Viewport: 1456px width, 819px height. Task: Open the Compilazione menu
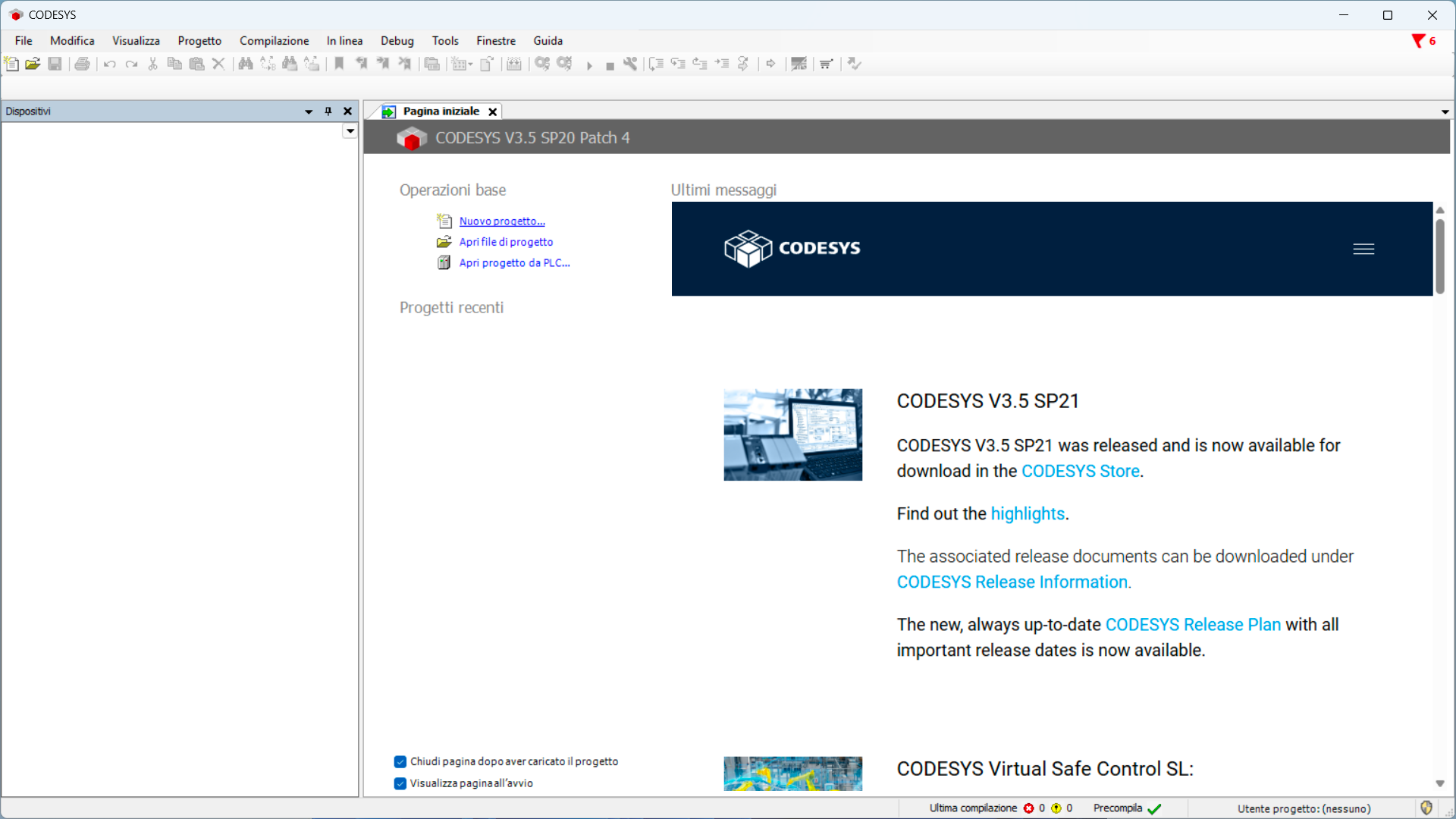tap(274, 41)
